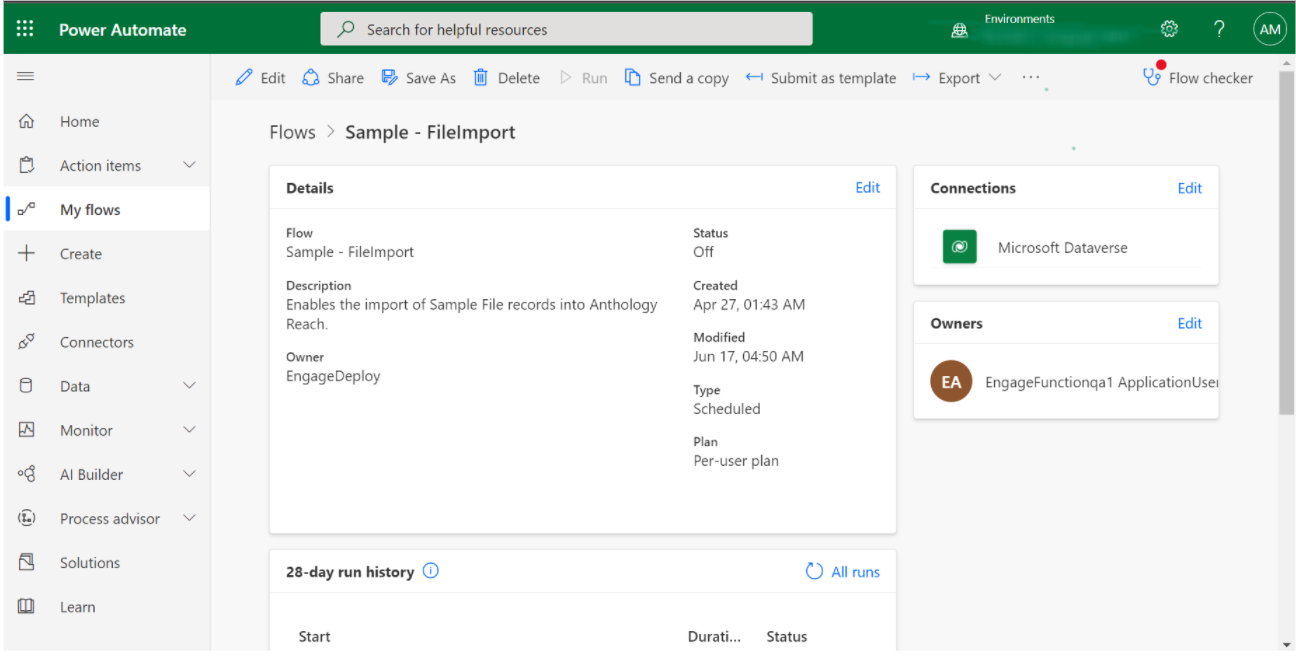Expand the Data section chevron

click(189, 386)
